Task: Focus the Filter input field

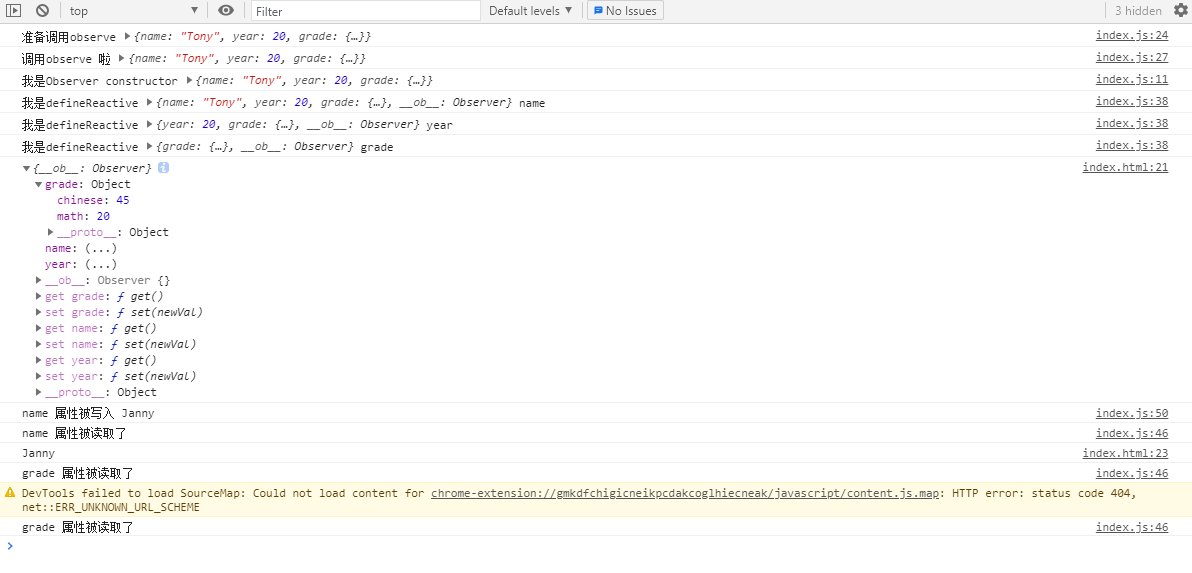Action: tap(366, 11)
